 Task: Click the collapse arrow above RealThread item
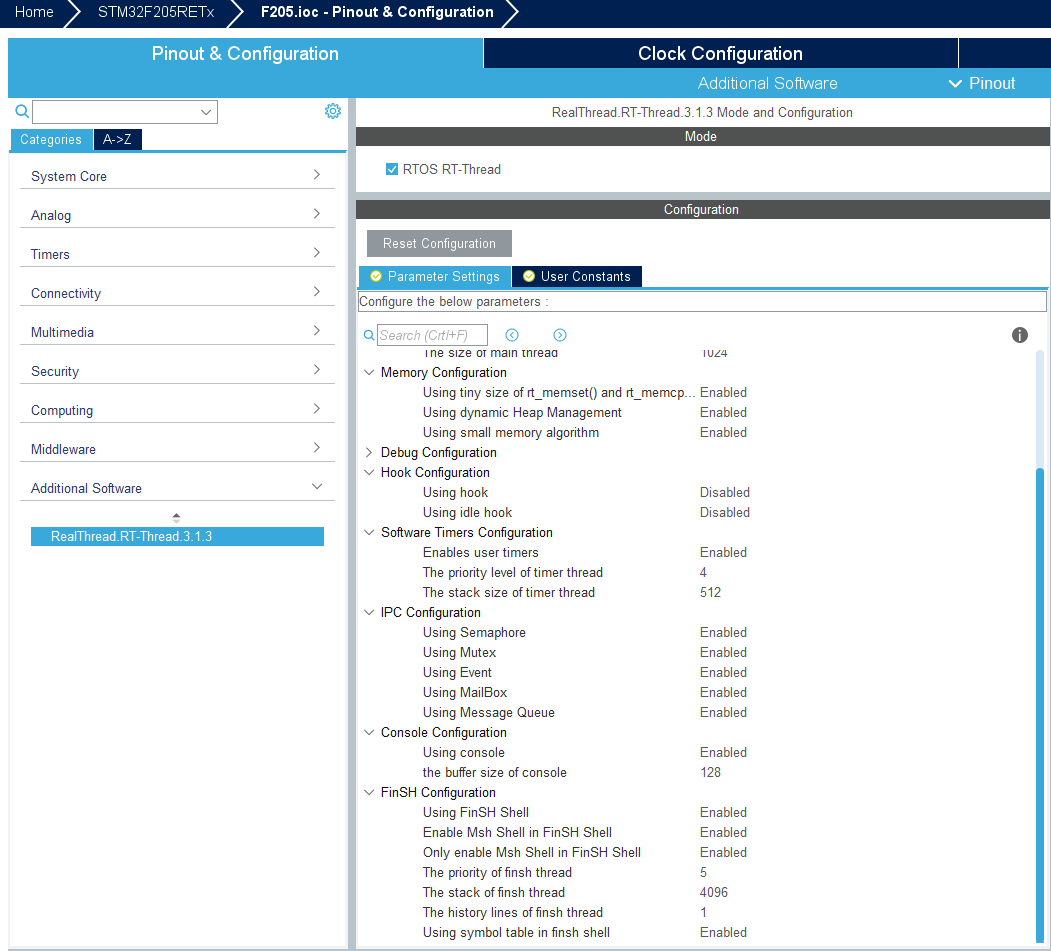[x=176, y=517]
